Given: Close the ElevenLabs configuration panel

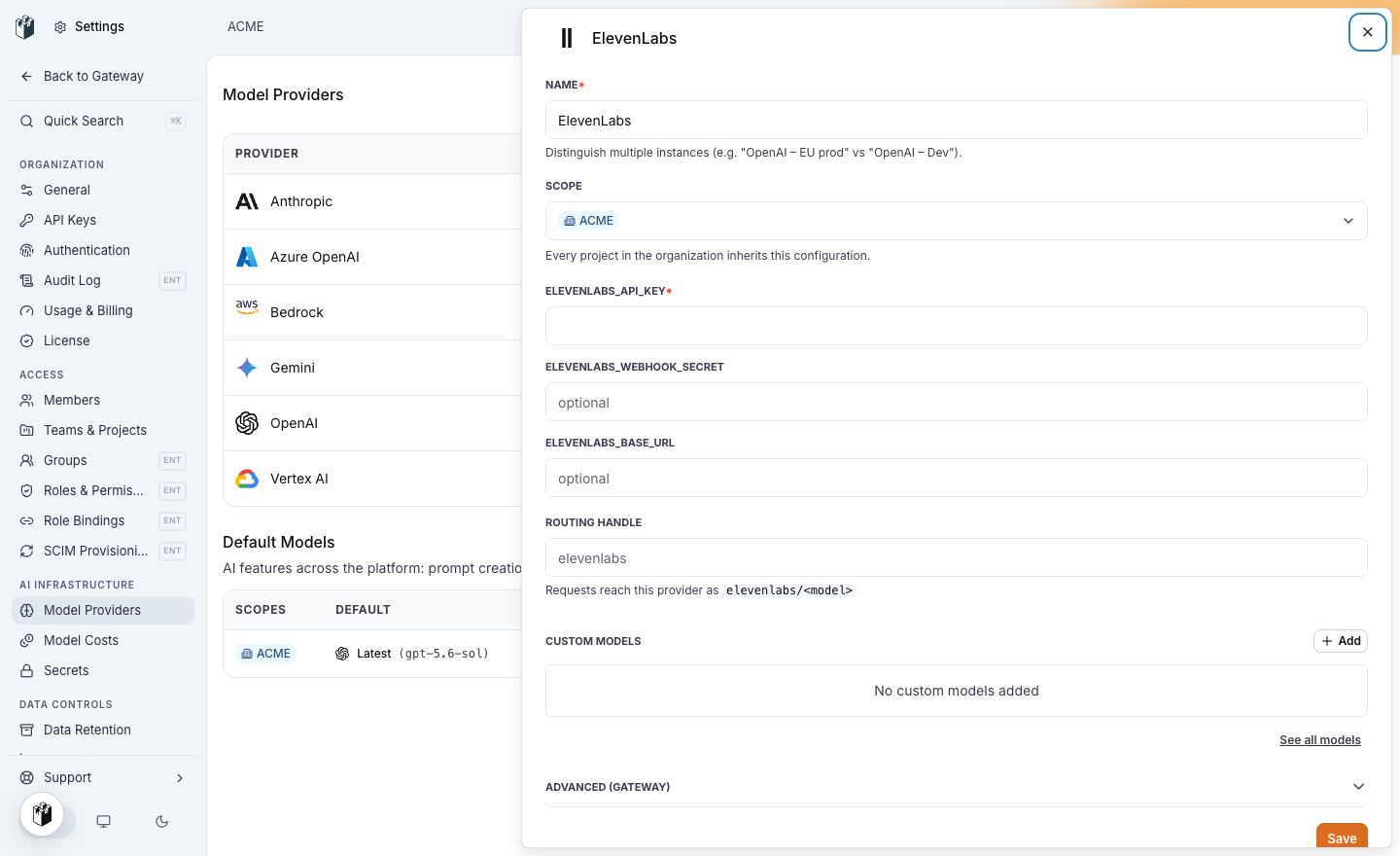Looking at the screenshot, I should click(x=1367, y=32).
